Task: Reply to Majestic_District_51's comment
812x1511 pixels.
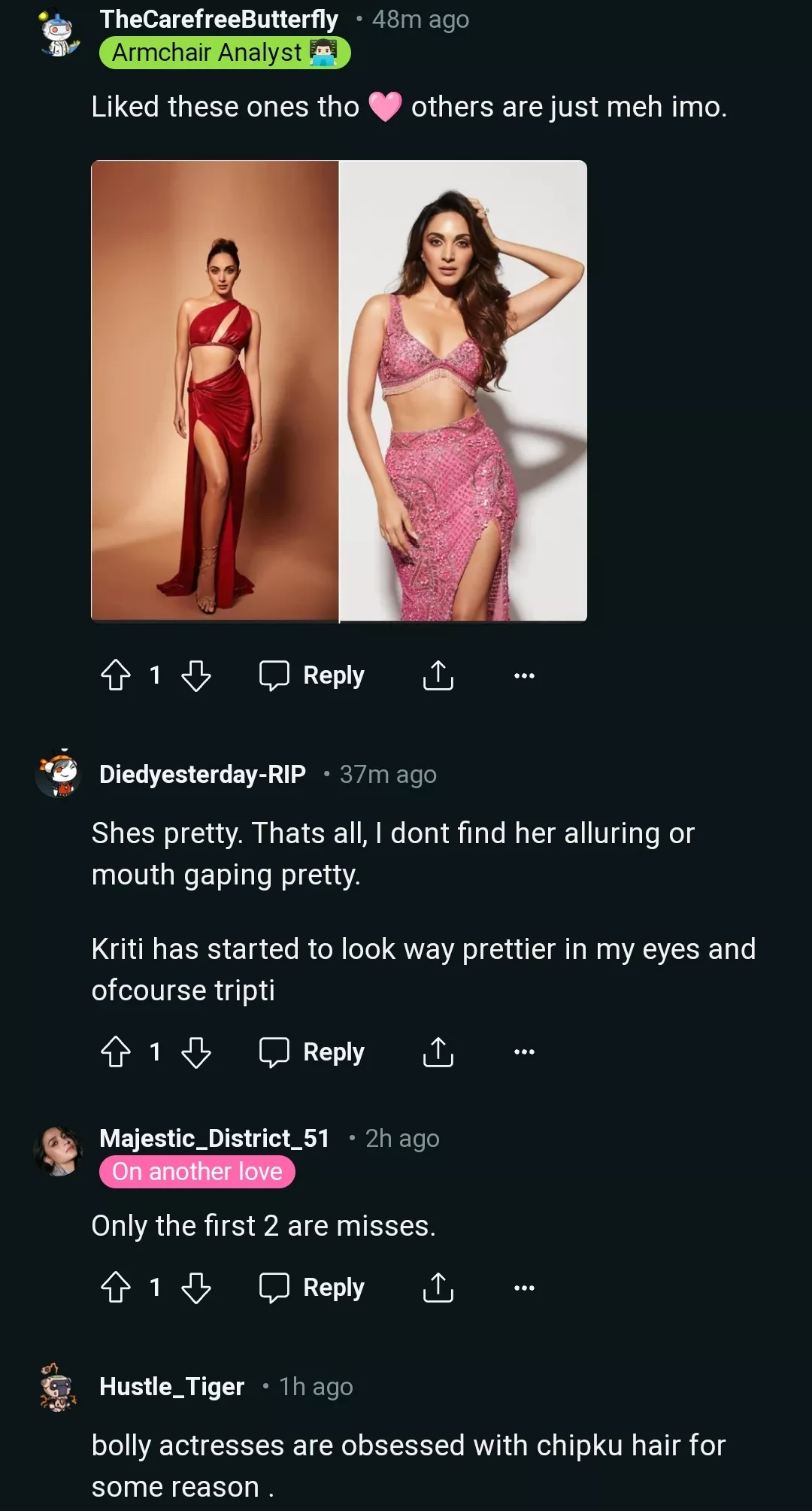Action: pos(312,1287)
